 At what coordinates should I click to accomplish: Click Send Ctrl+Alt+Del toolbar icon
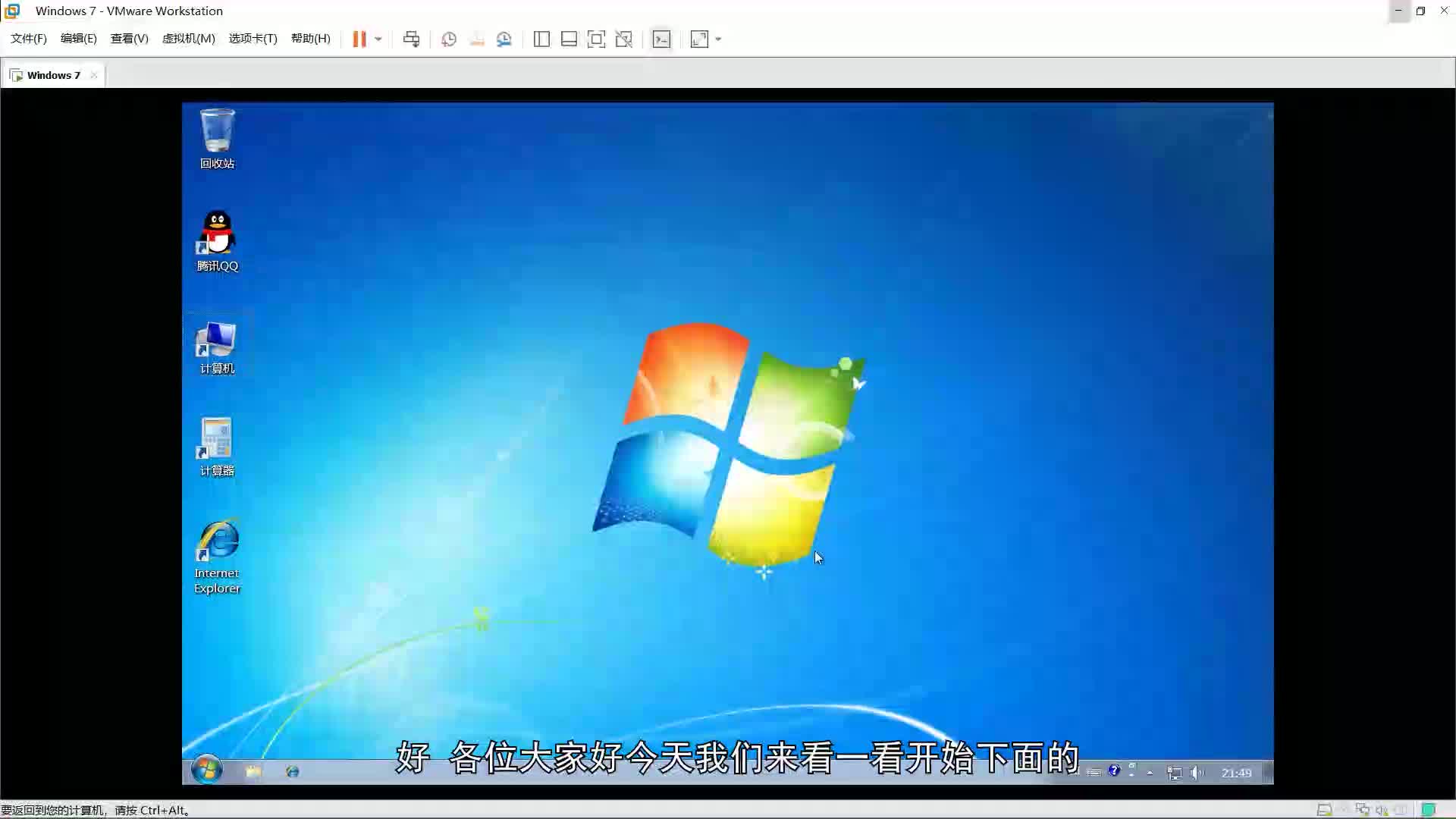tap(411, 39)
